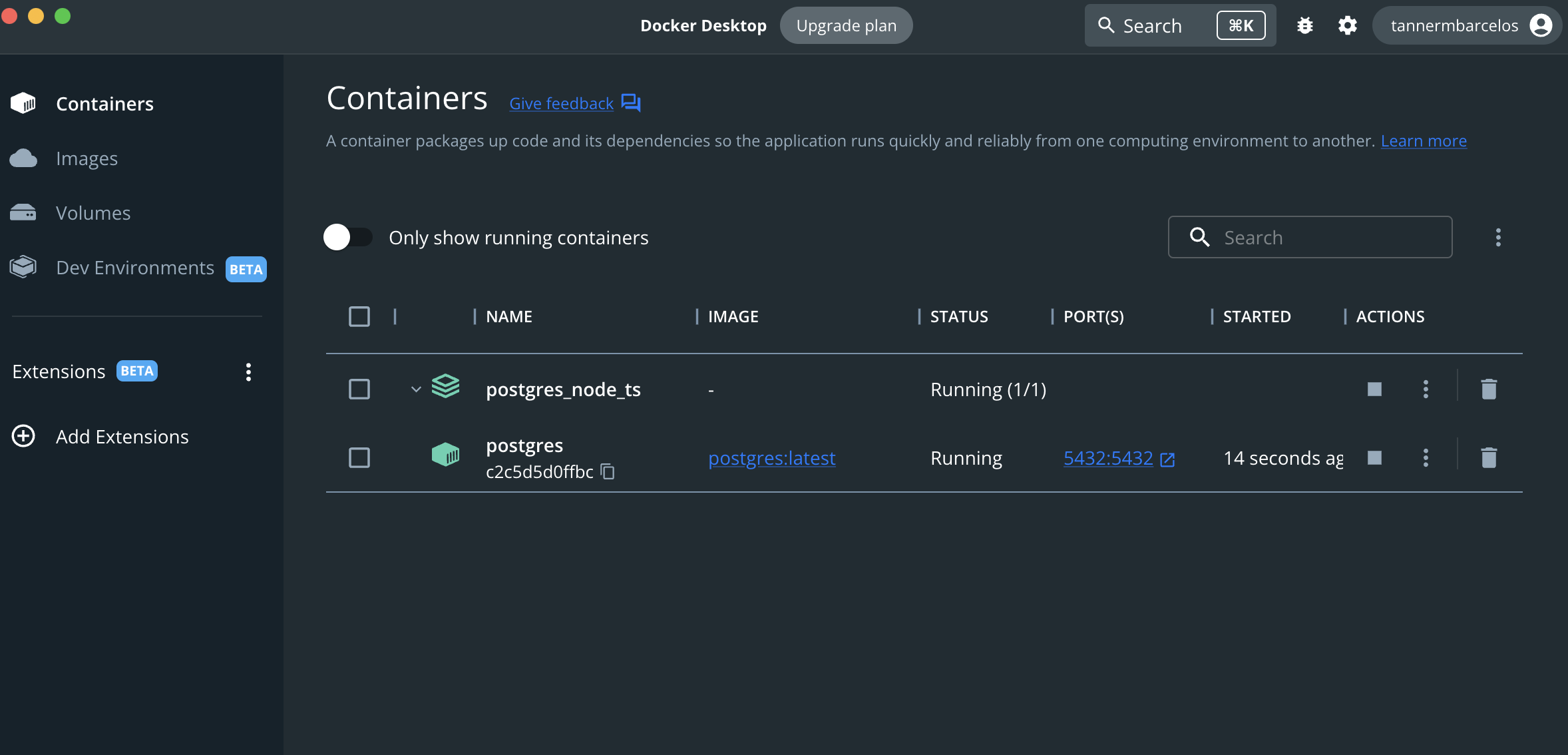Viewport: 1568px width, 755px height.
Task: Delete the postgres_node_ts stack
Action: [x=1489, y=389]
